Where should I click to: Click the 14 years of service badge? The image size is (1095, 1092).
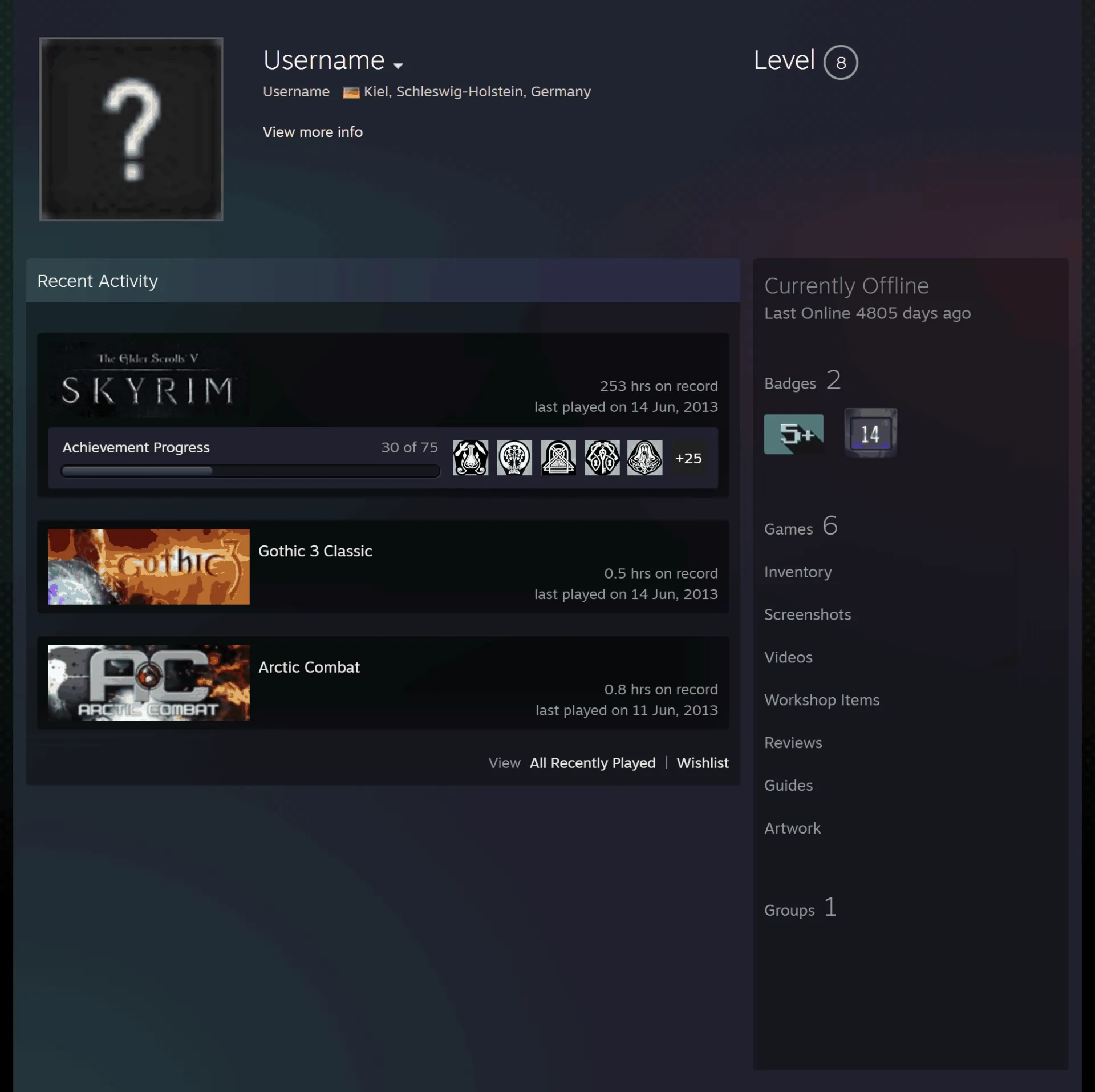tap(870, 433)
